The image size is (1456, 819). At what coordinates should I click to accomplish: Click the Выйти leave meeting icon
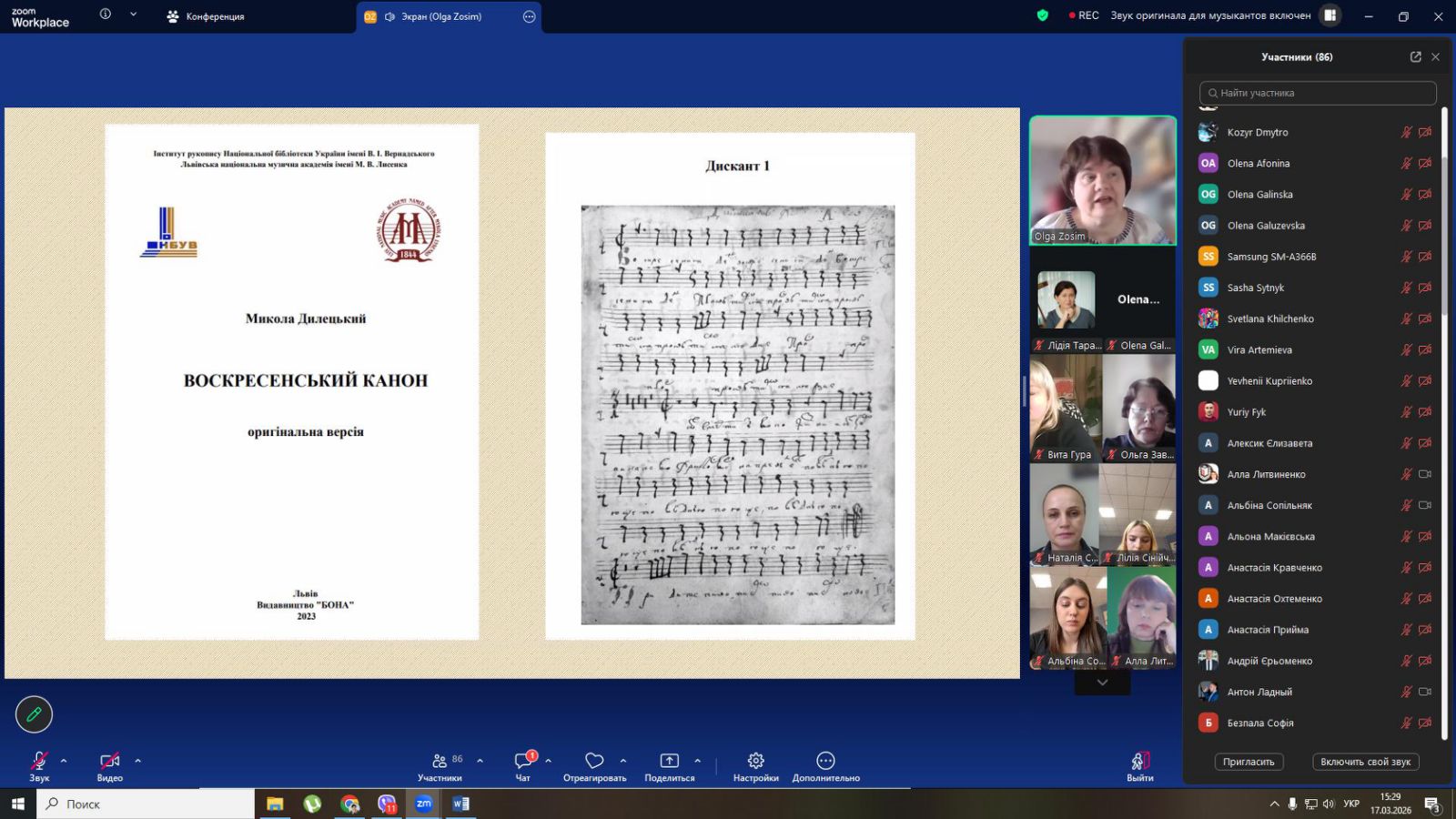[x=1139, y=761]
